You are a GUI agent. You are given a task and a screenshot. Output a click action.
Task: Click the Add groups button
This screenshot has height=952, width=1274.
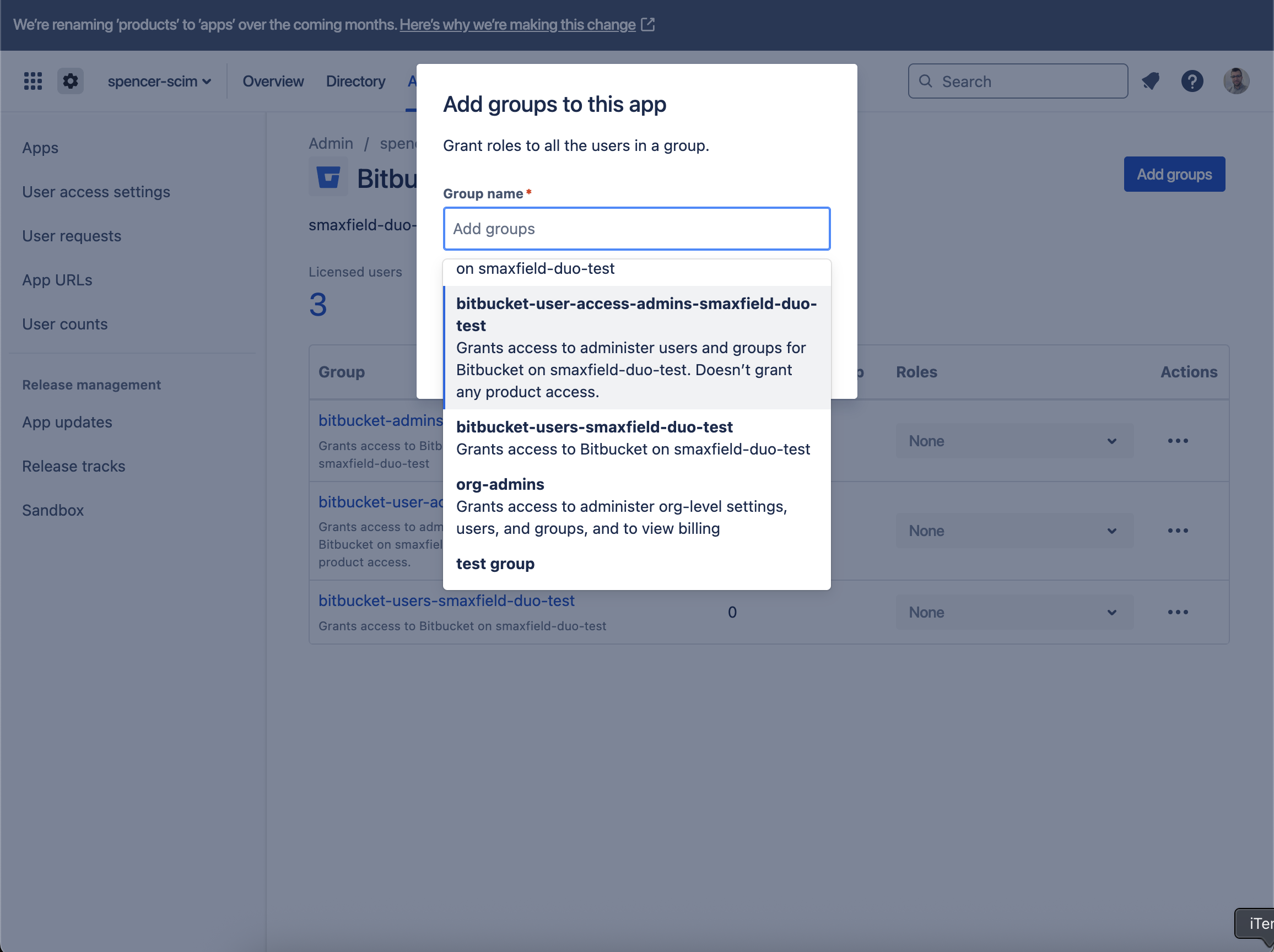click(1174, 175)
